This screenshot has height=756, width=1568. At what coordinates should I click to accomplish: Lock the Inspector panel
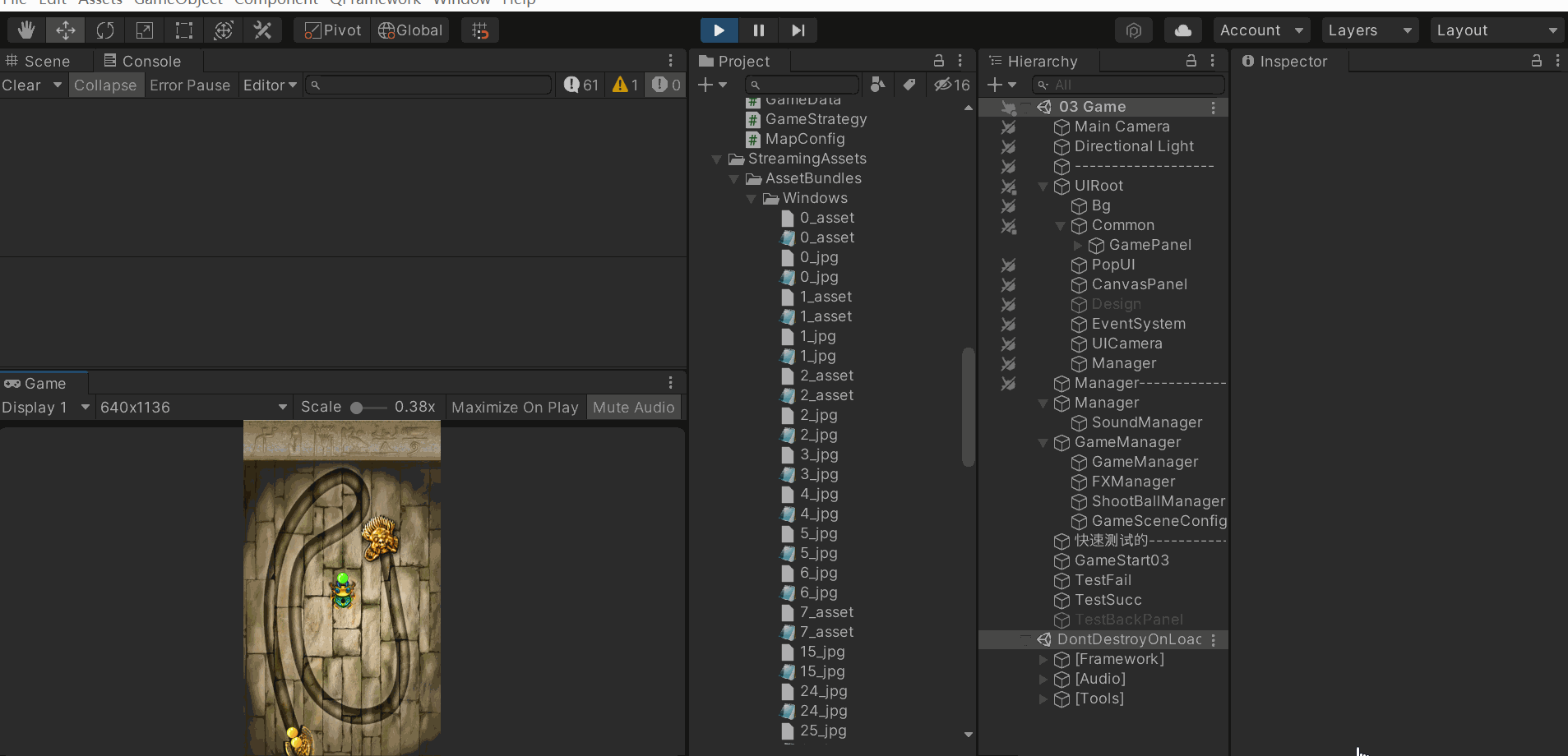[1536, 61]
